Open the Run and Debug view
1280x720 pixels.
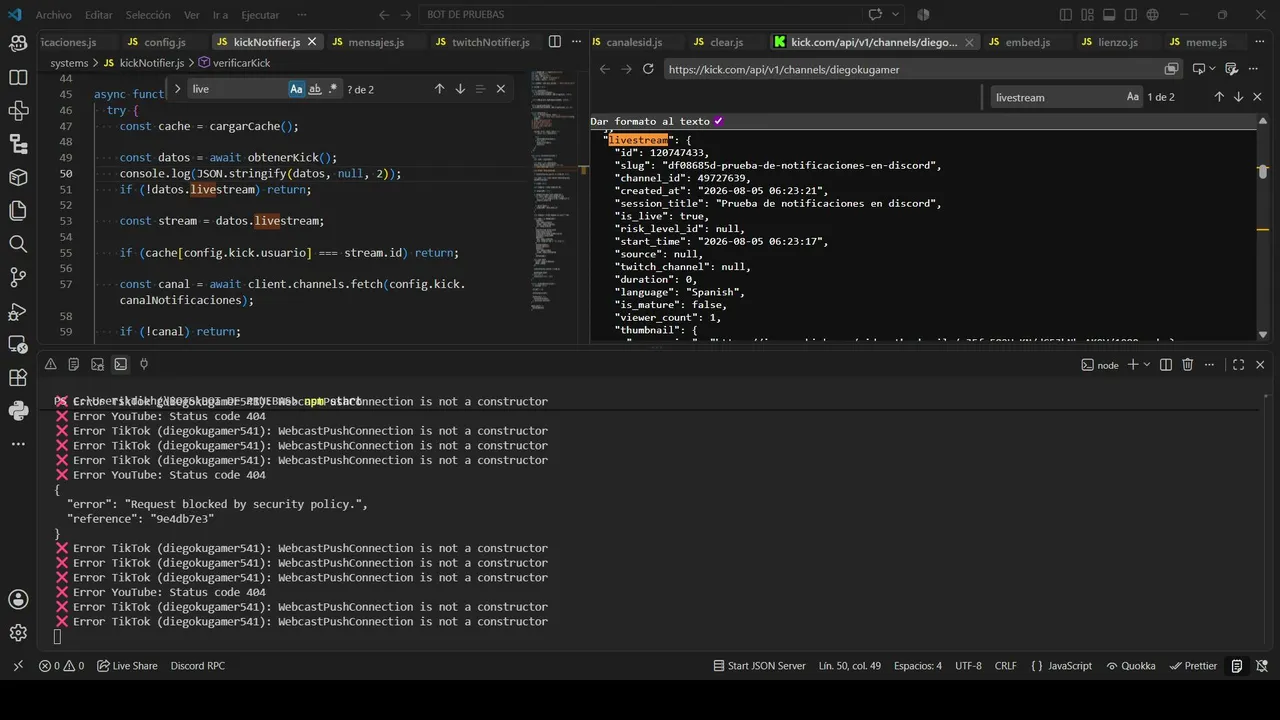18,311
